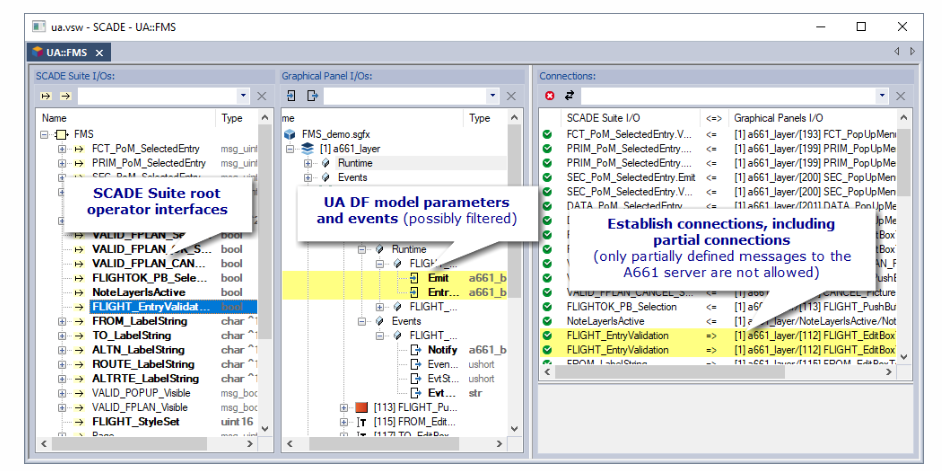Viewport: 942px width, 471px height.
Task: Click the <=> direction column header
Action: tap(714, 118)
